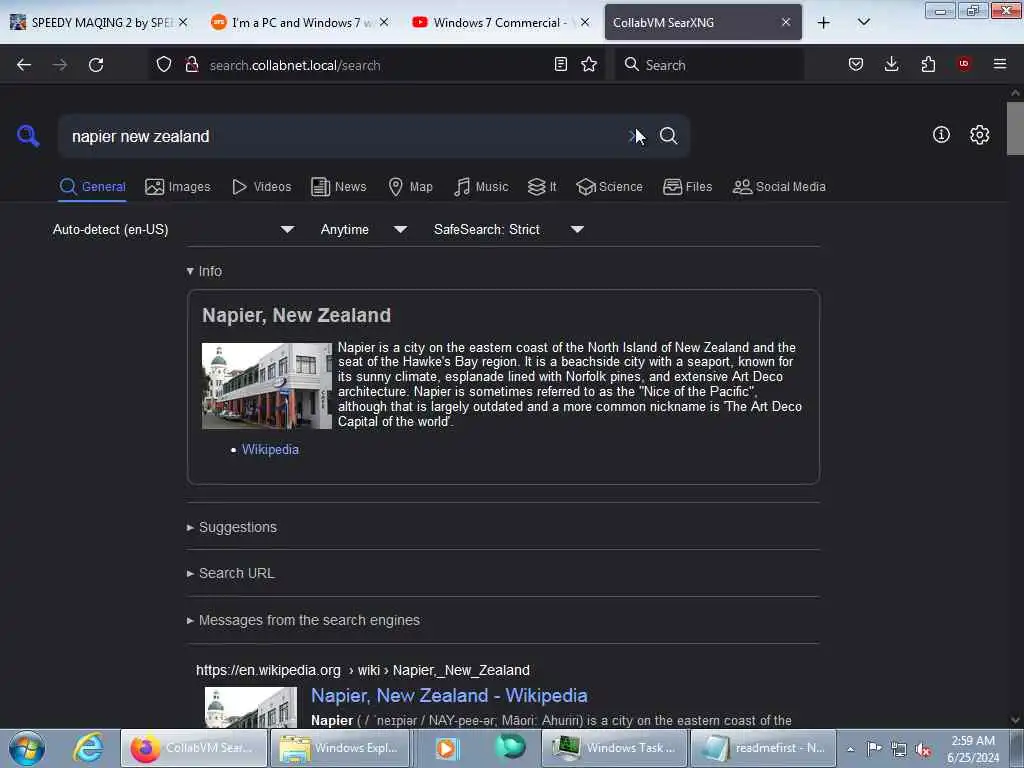
Task: Reload the current page
Action: tap(96, 65)
